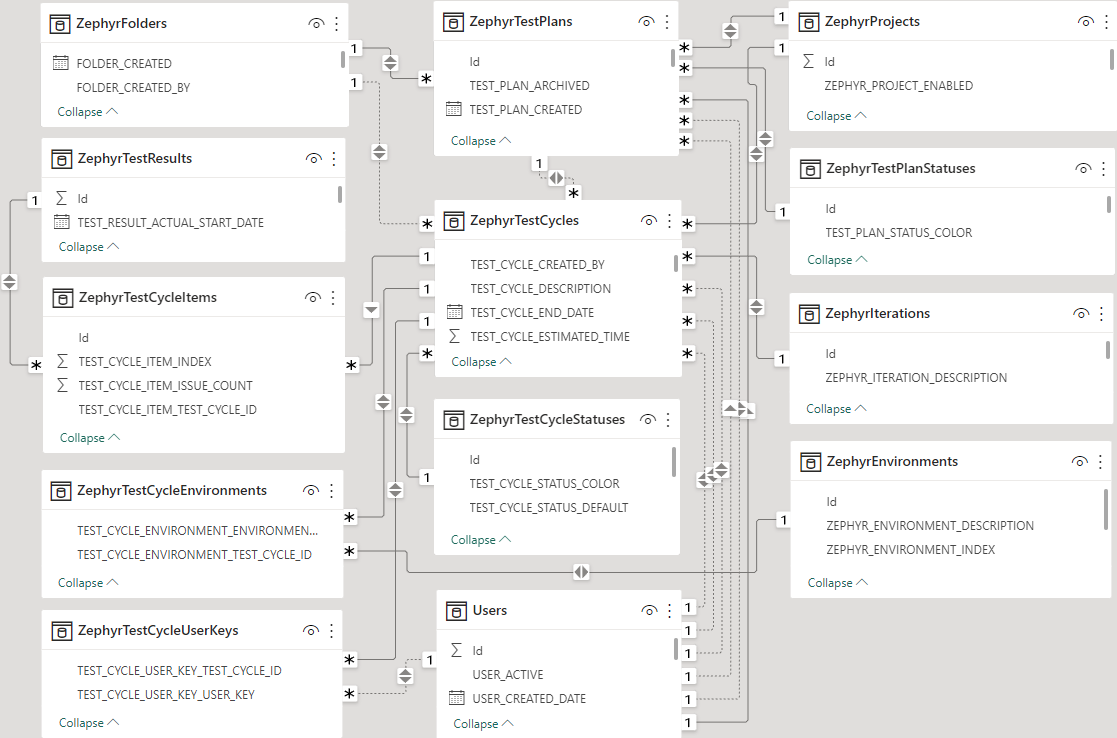Toggle visibility of ZephyrTestCycleStatuses table

pyautogui.click(x=647, y=420)
